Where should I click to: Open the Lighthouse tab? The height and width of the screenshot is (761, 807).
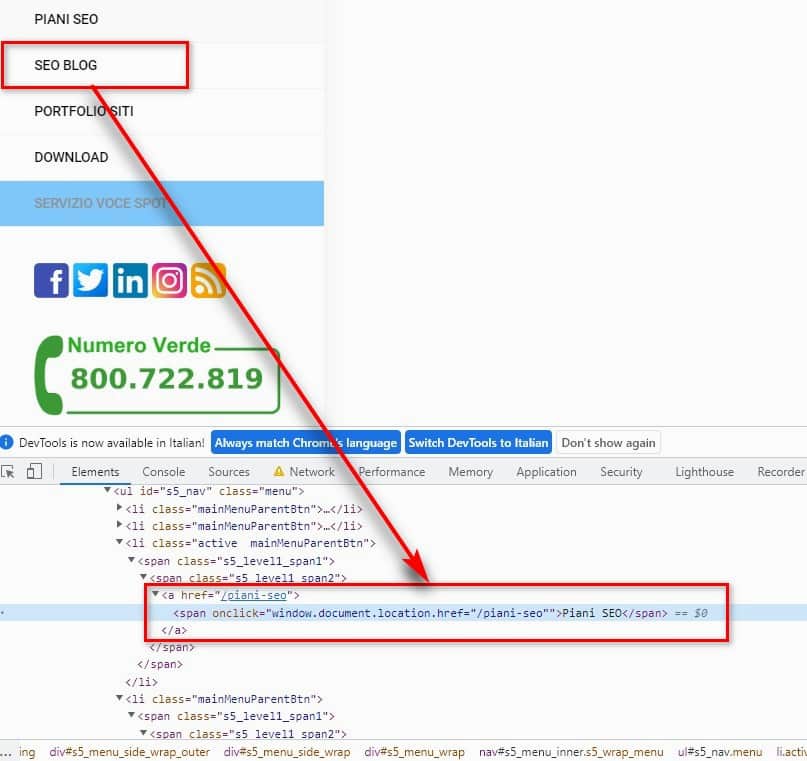point(703,471)
